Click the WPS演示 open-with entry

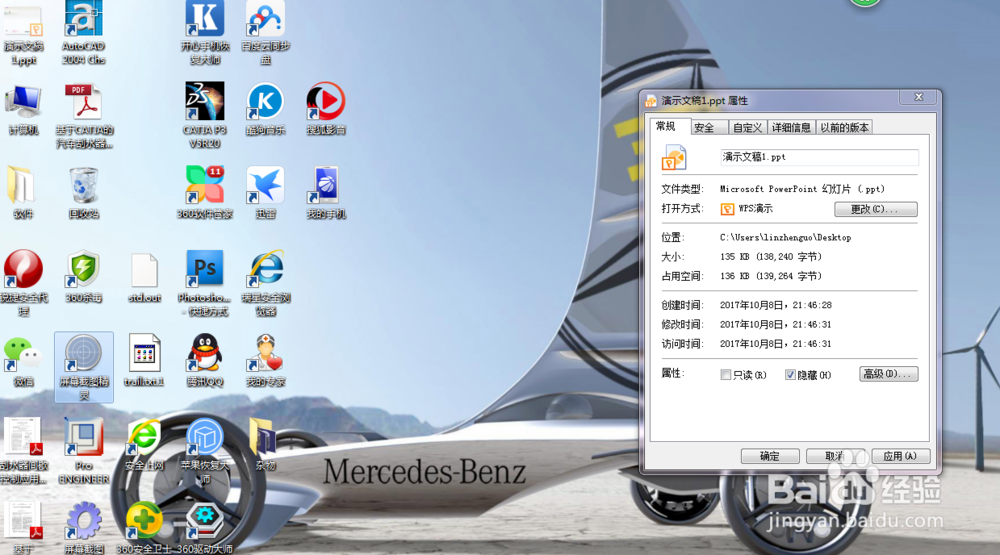747,209
